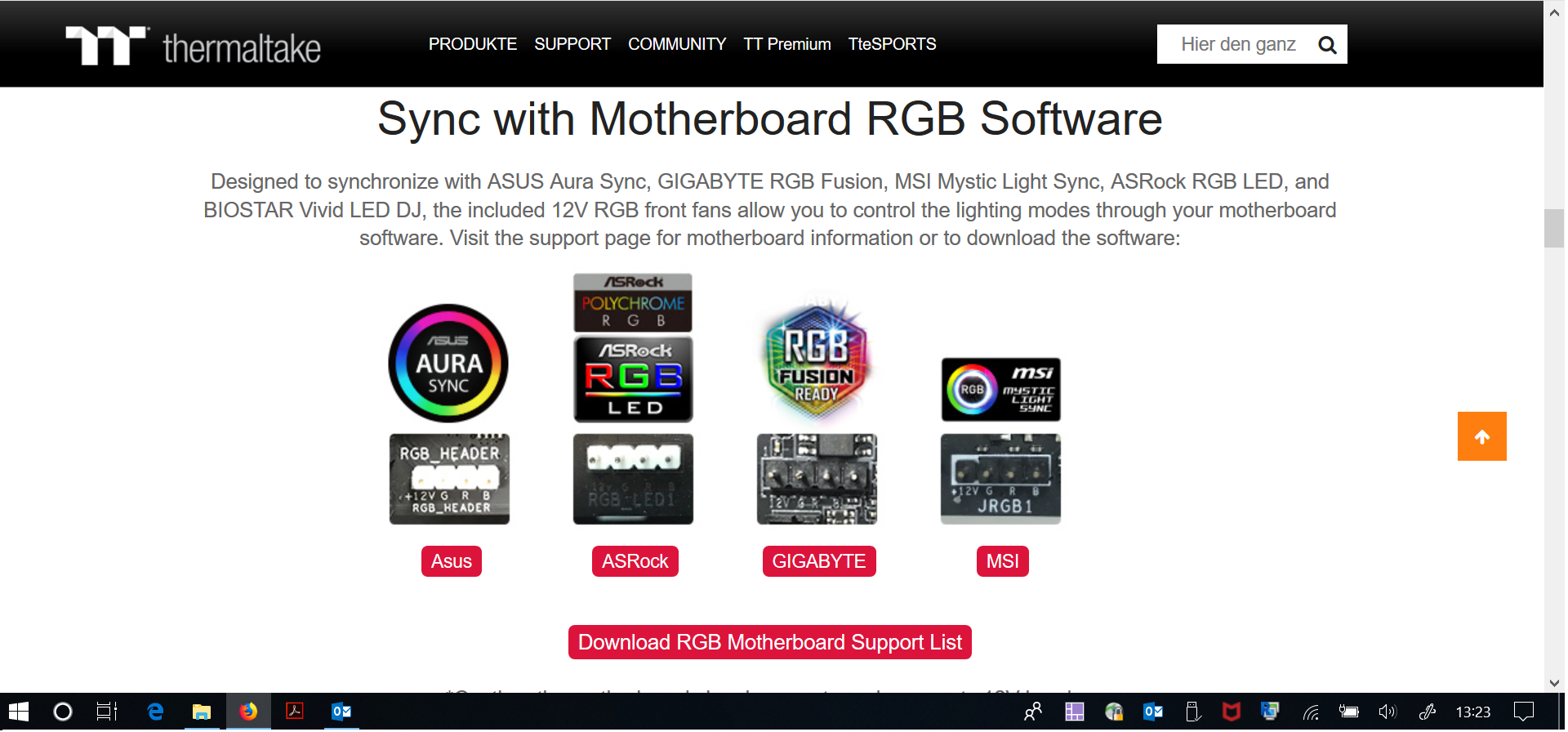This screenshot has width=1568, height=732.
Task: Click the monitor tray icon beside McAfee
Action: 1270,712
